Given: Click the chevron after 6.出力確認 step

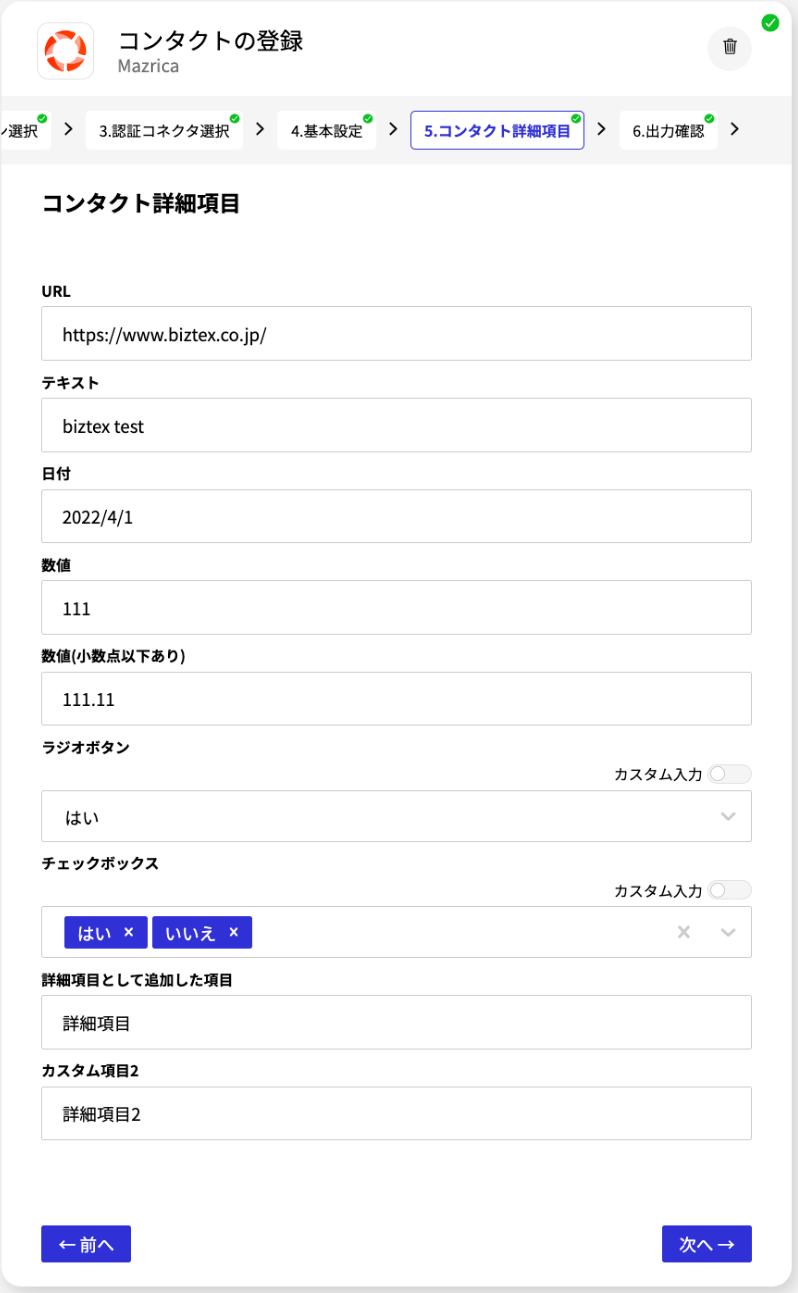Looking at the screenshot, I should 735,129.
